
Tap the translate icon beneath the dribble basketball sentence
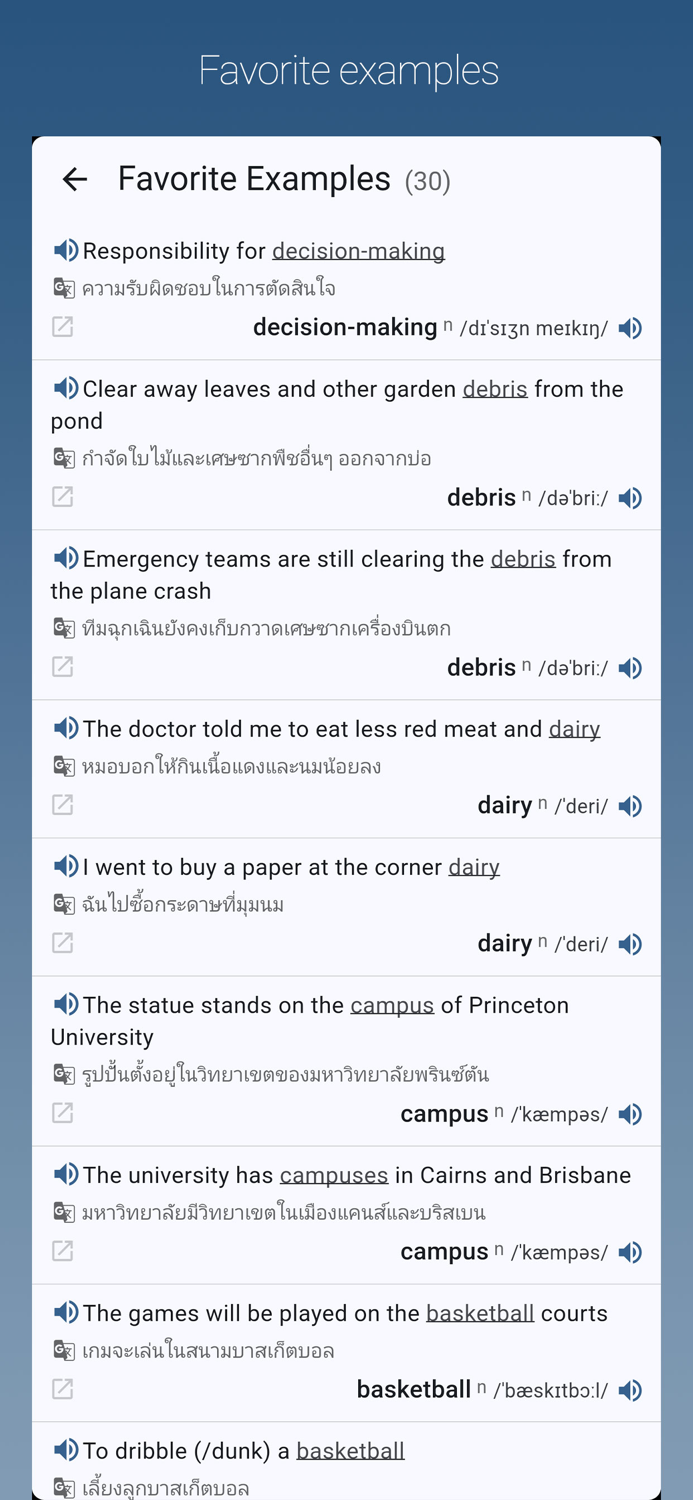pos(62,1488)
